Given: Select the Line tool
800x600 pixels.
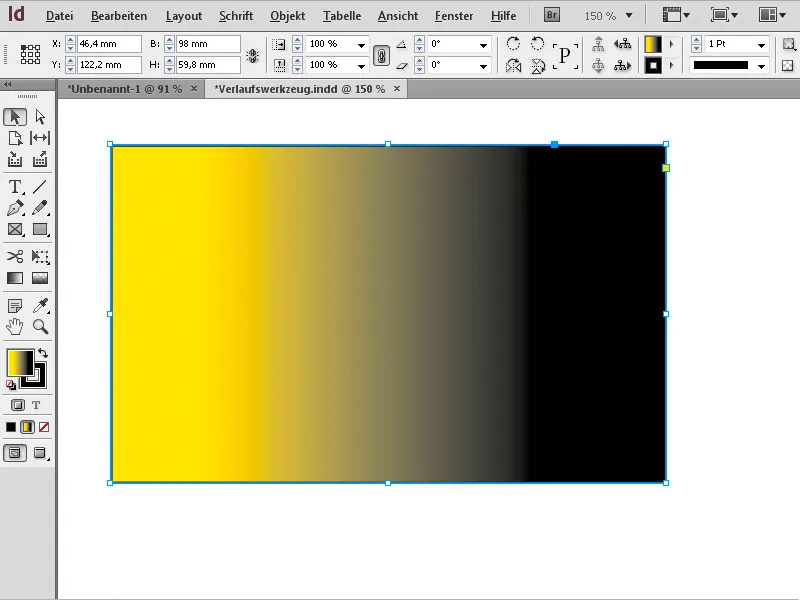Looking at the screenshot, I should click(40, 187).
